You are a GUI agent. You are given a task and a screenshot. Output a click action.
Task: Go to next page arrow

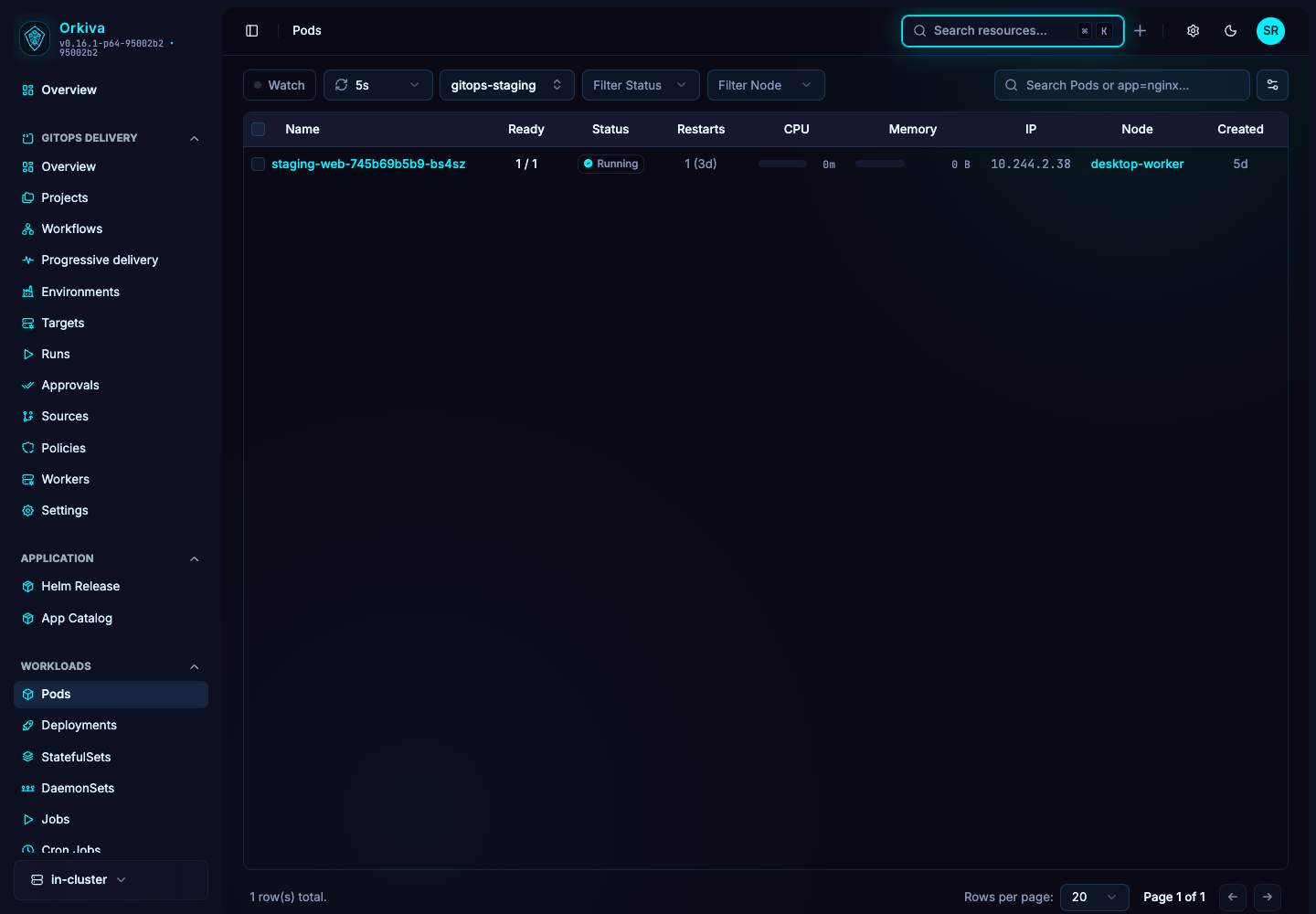1268,897
